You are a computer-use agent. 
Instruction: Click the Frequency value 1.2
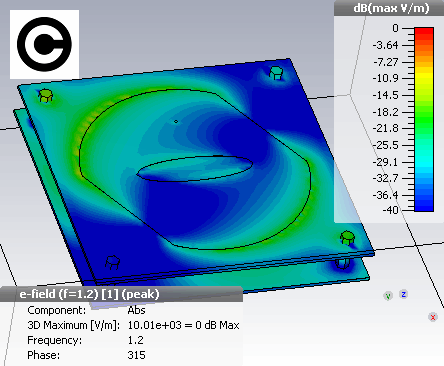(x=135, y=340)
